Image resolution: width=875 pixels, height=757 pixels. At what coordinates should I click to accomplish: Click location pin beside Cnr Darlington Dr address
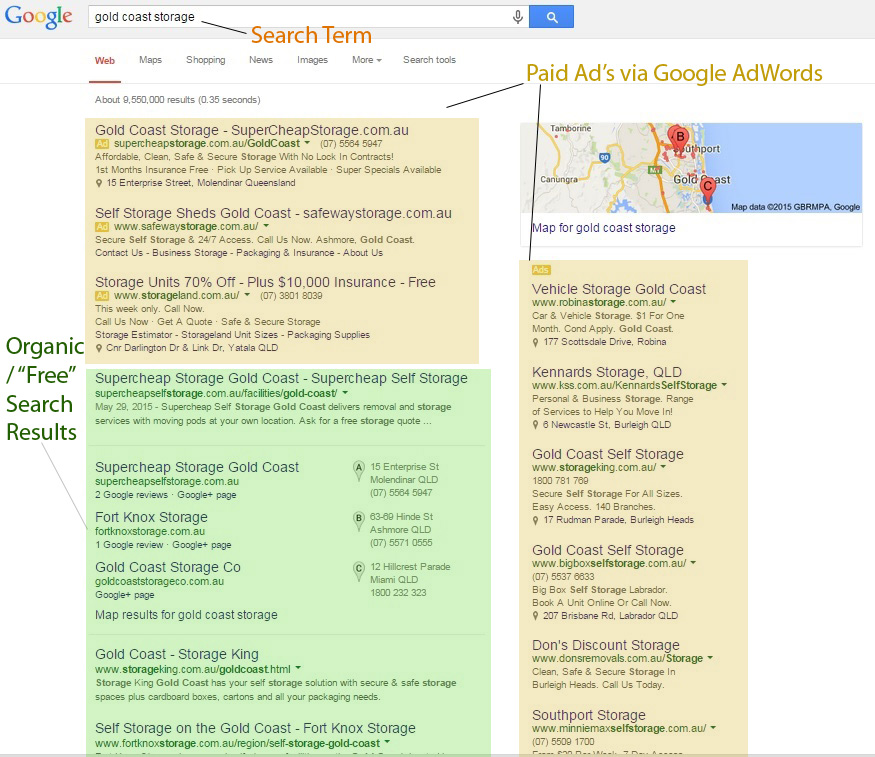tap(99, 348)
